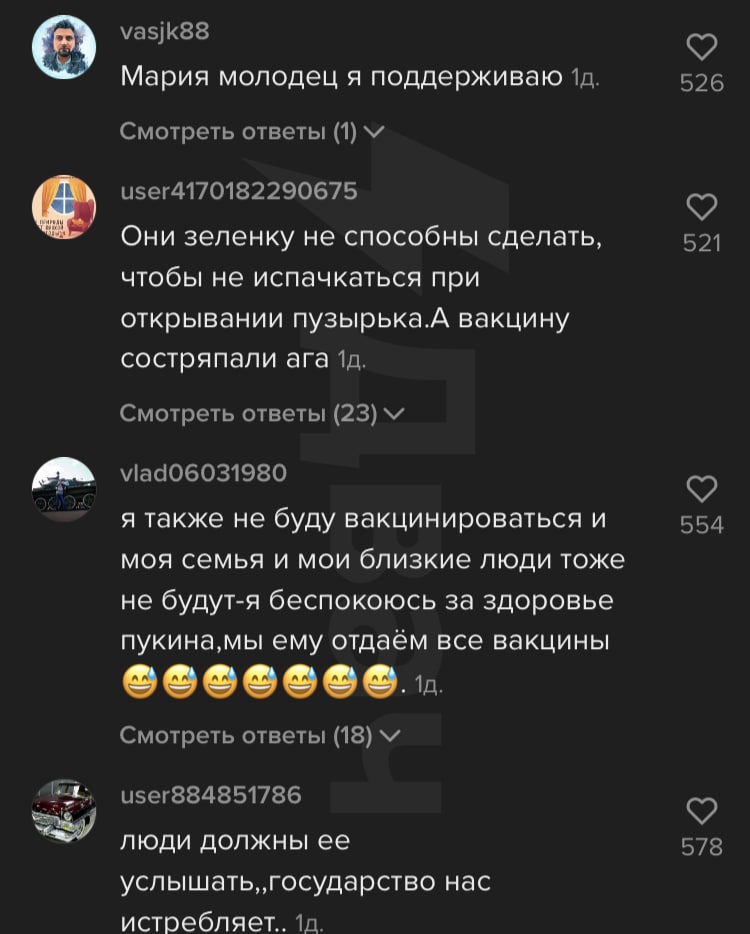Select comment 'Мария молодец я поддерживаю'

tap(341, 76)
